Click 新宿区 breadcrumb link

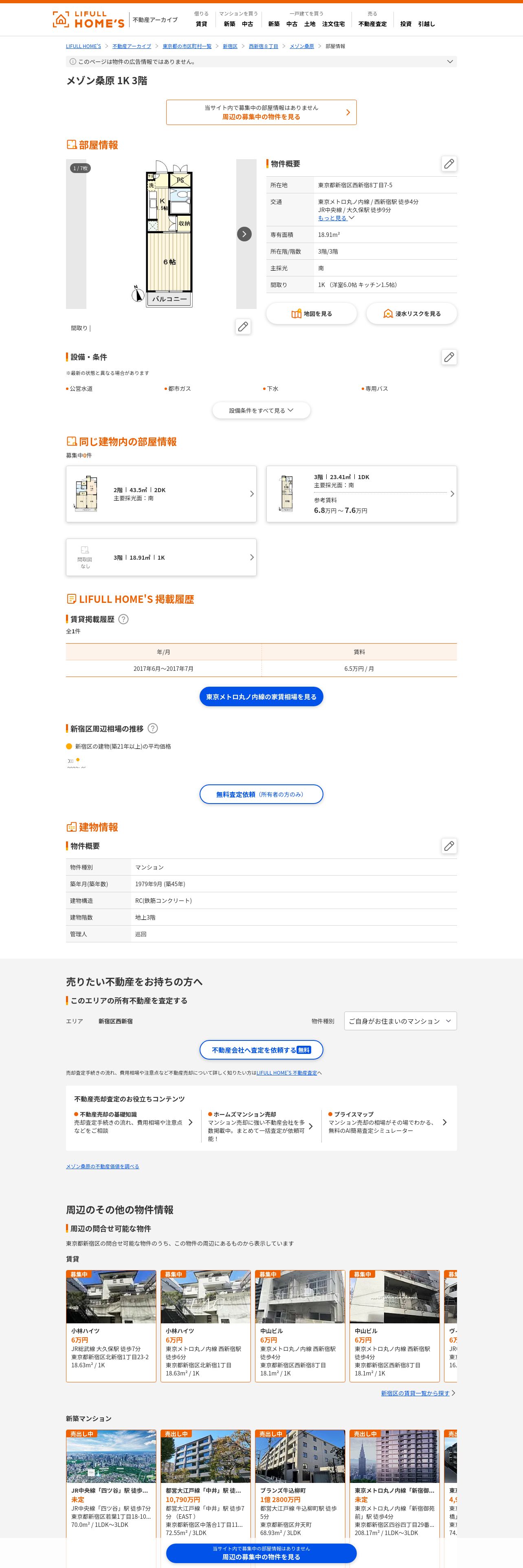tap(230, 46)
